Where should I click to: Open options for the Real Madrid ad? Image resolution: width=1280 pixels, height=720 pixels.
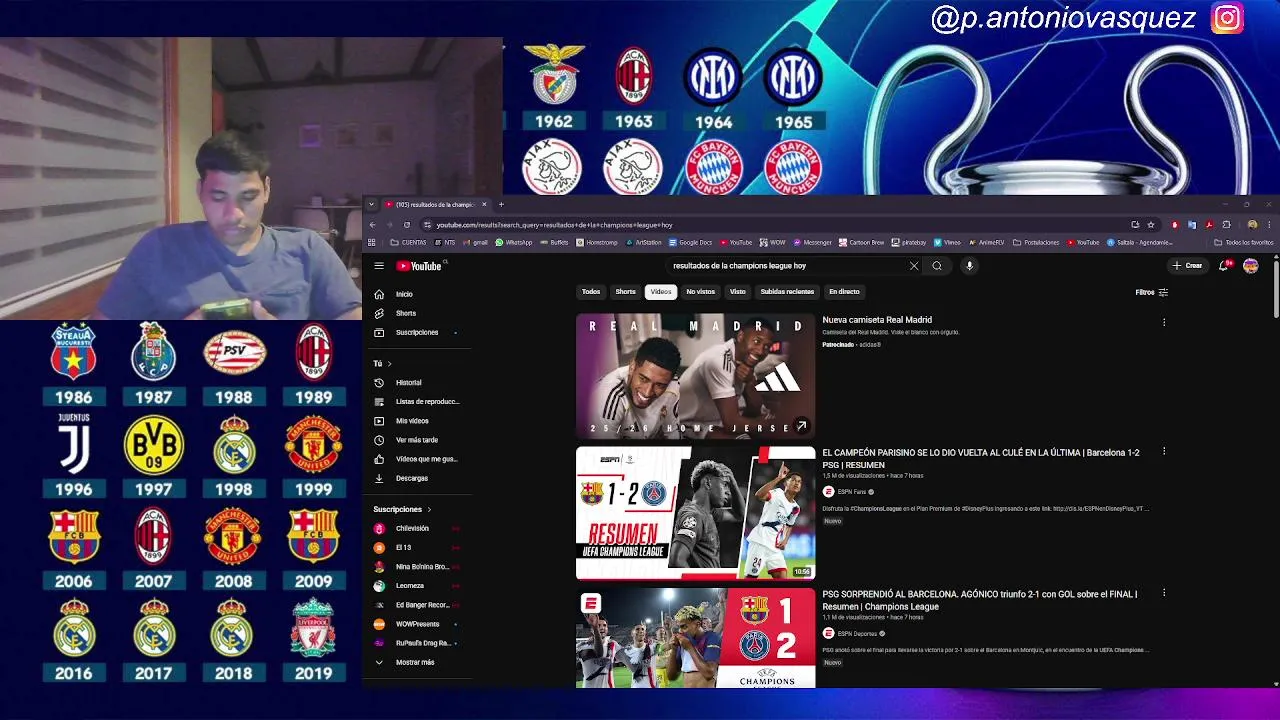pos(1163,323)
